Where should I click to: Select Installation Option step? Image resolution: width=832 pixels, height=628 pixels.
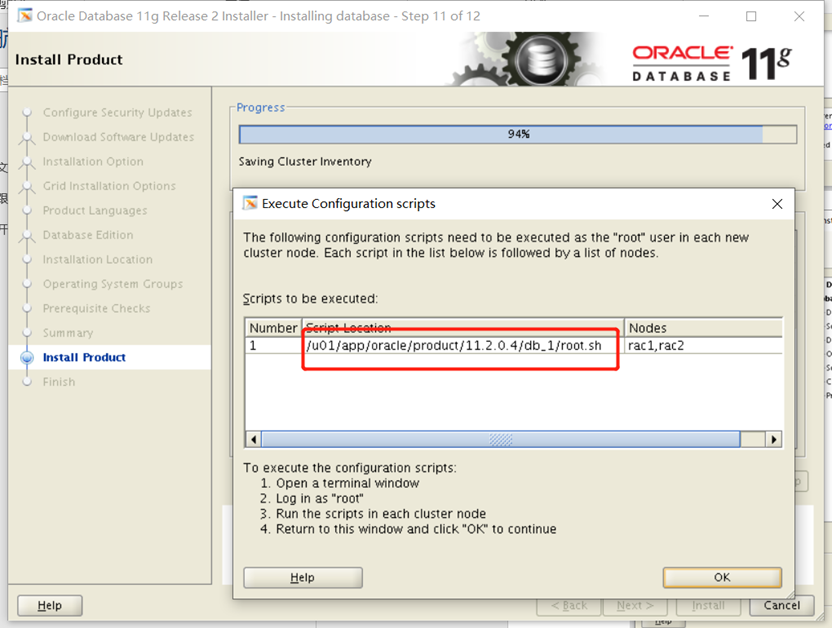pos(93,161)
